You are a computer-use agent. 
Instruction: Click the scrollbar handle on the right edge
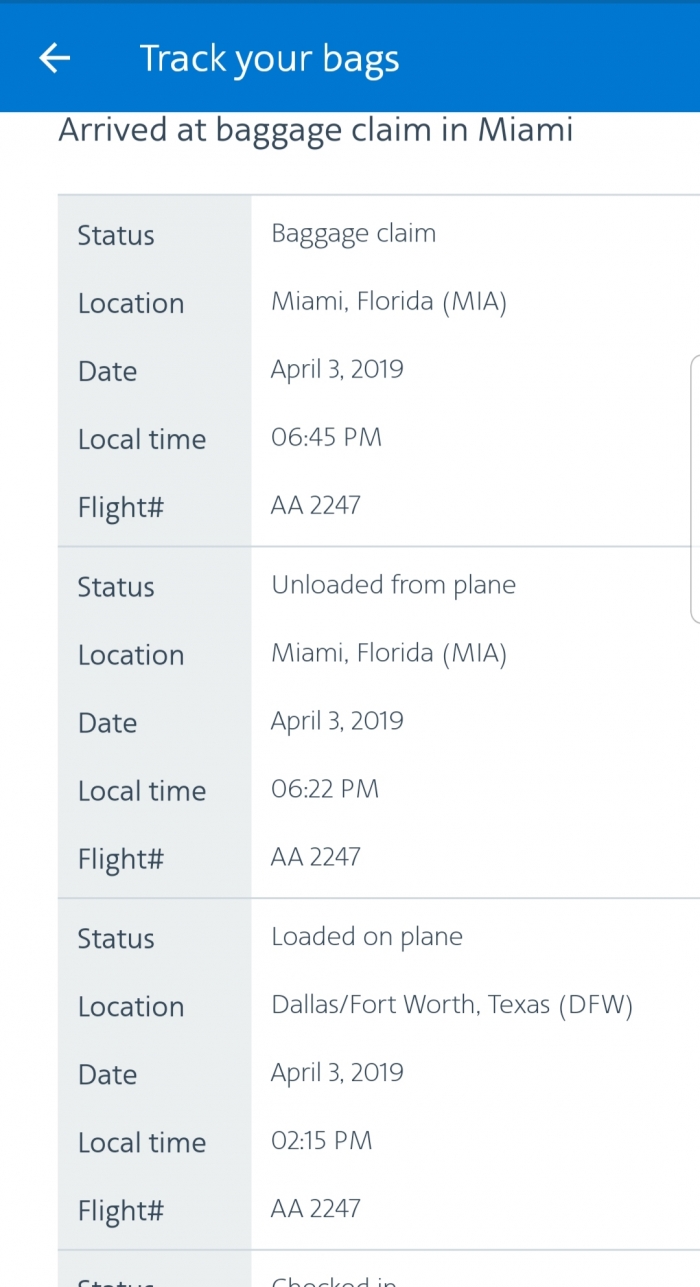tap(695, 489)
